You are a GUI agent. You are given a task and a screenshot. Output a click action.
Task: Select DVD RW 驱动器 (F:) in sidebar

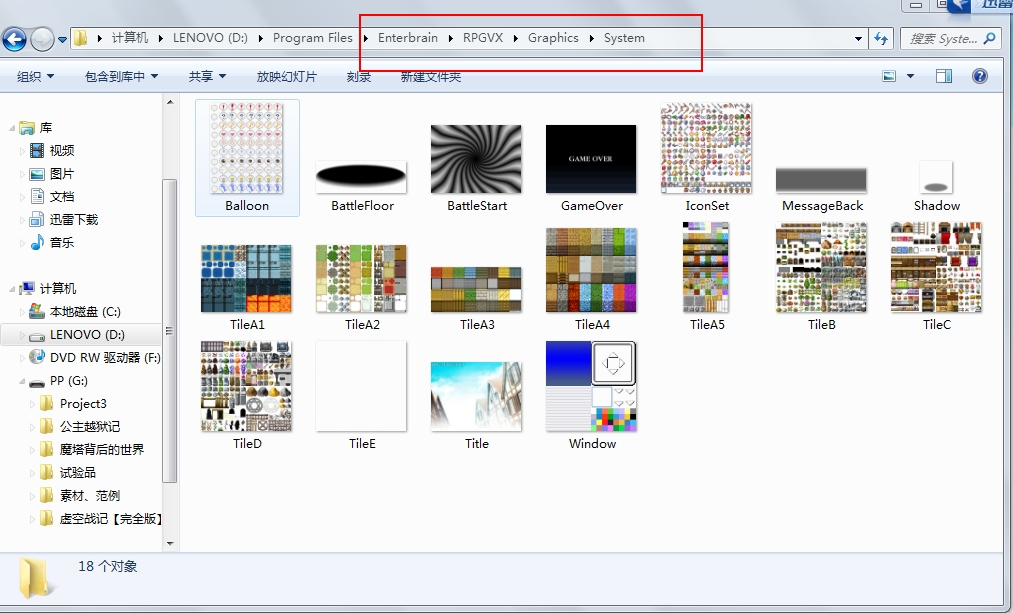(x=96, y=357)
